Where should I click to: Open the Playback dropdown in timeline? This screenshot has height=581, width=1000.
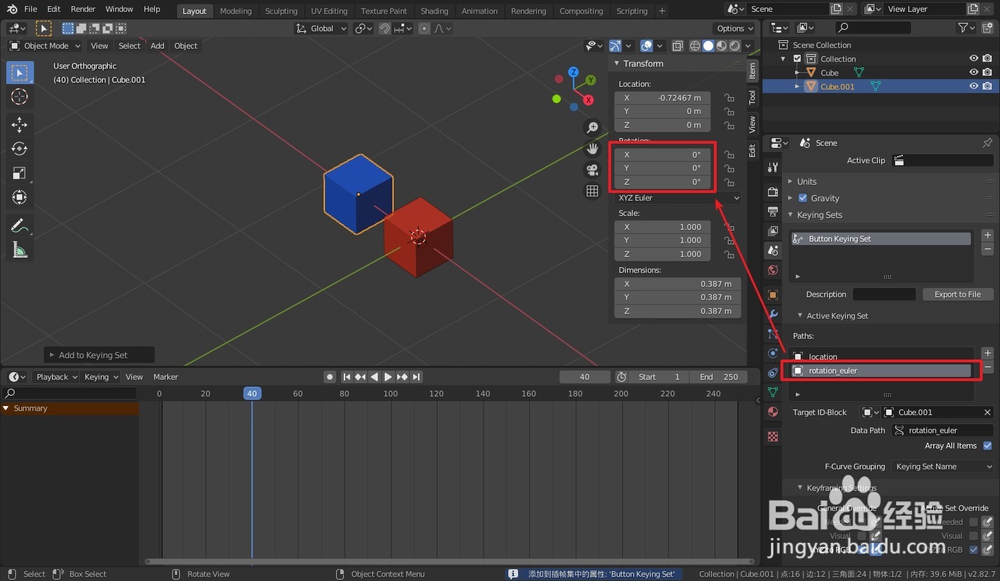pos(56,377)
